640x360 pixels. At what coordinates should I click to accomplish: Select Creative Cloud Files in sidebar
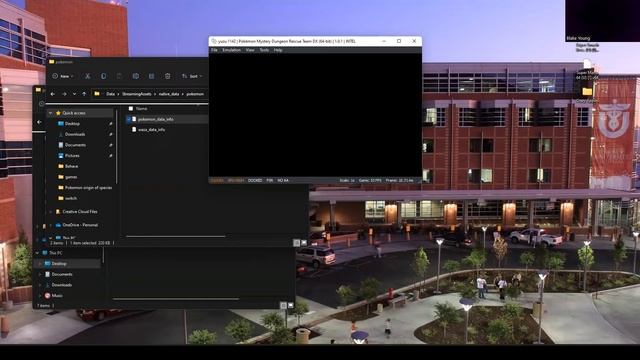(x=80, y=211)
